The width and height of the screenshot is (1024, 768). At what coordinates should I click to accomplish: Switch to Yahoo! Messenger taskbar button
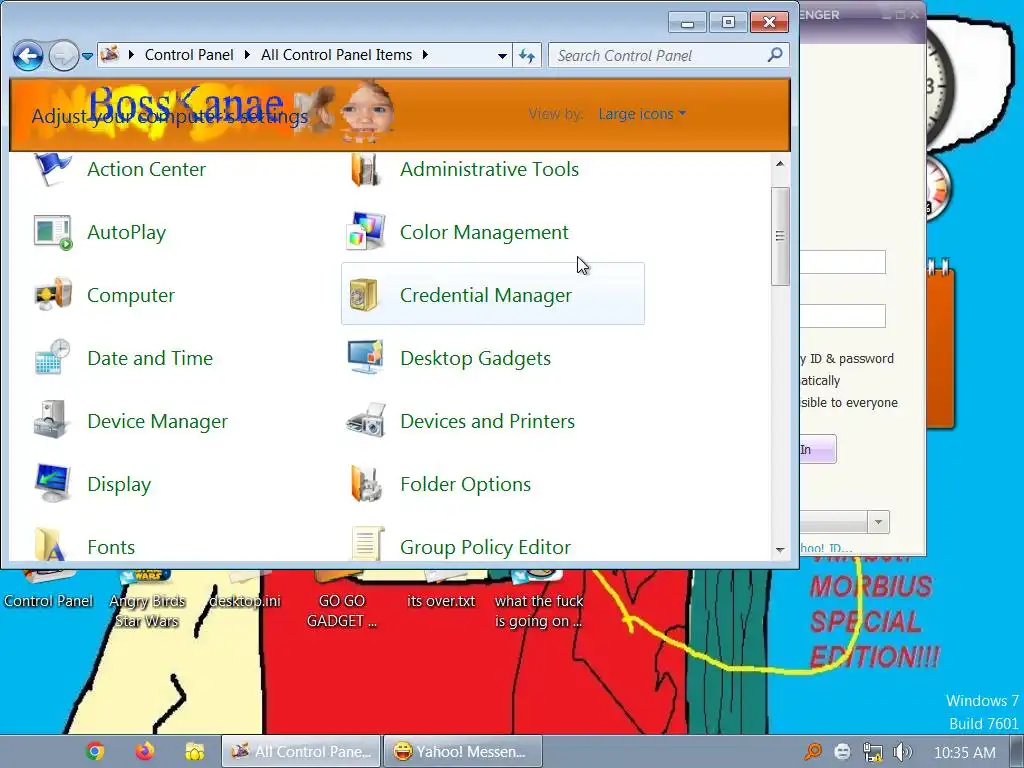462,752
